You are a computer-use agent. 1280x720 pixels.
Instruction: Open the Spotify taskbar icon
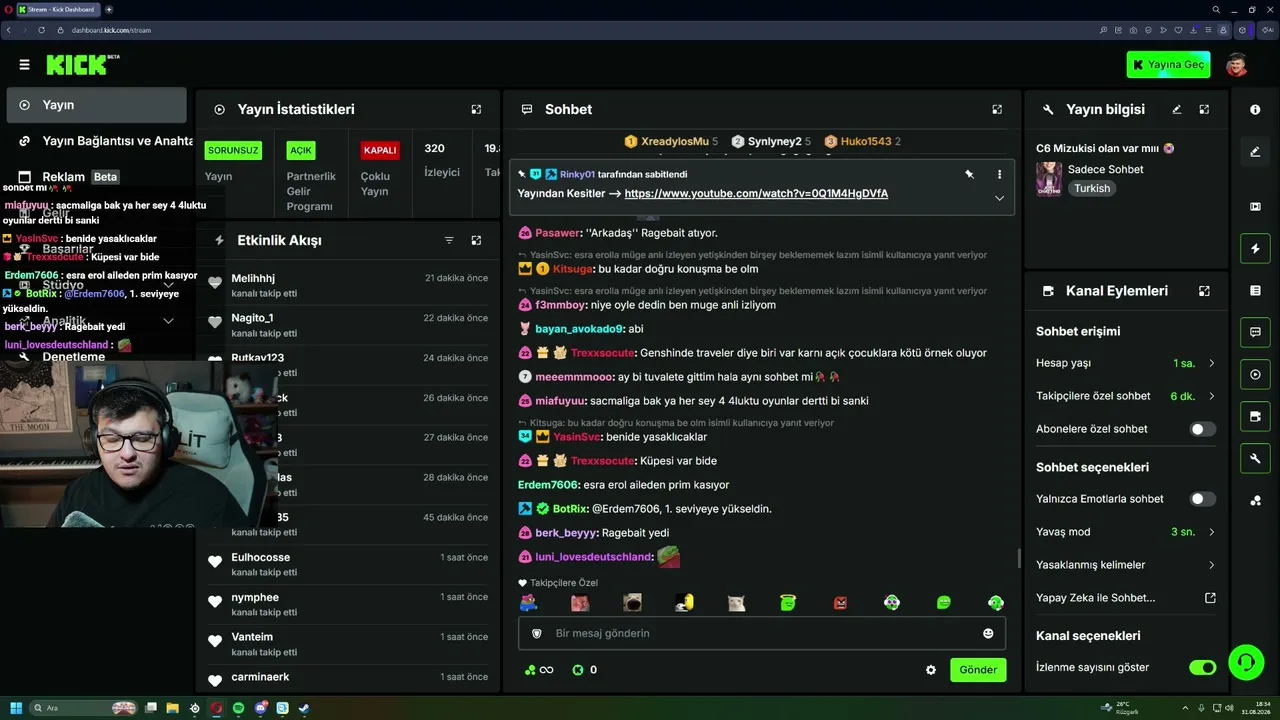pyautogui.click(x=238, y=708)
